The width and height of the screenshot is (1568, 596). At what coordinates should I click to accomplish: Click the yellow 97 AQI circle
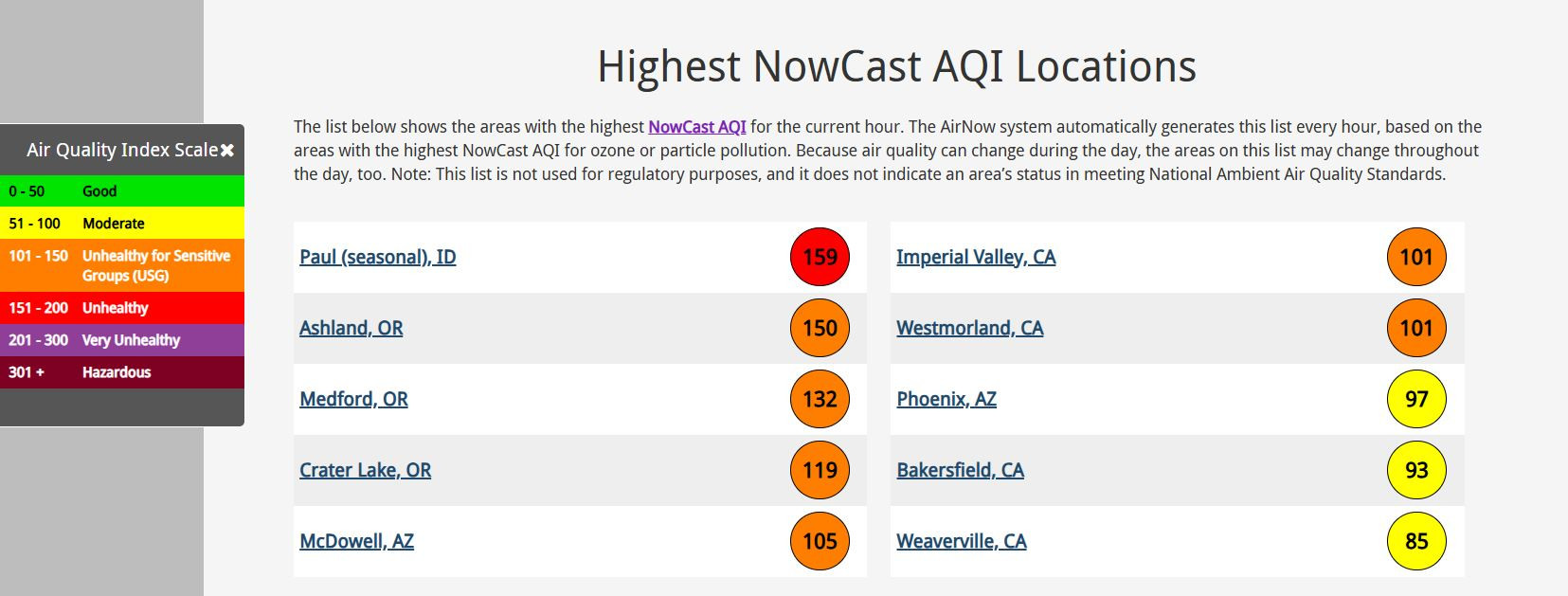(x=1416, y=399)
